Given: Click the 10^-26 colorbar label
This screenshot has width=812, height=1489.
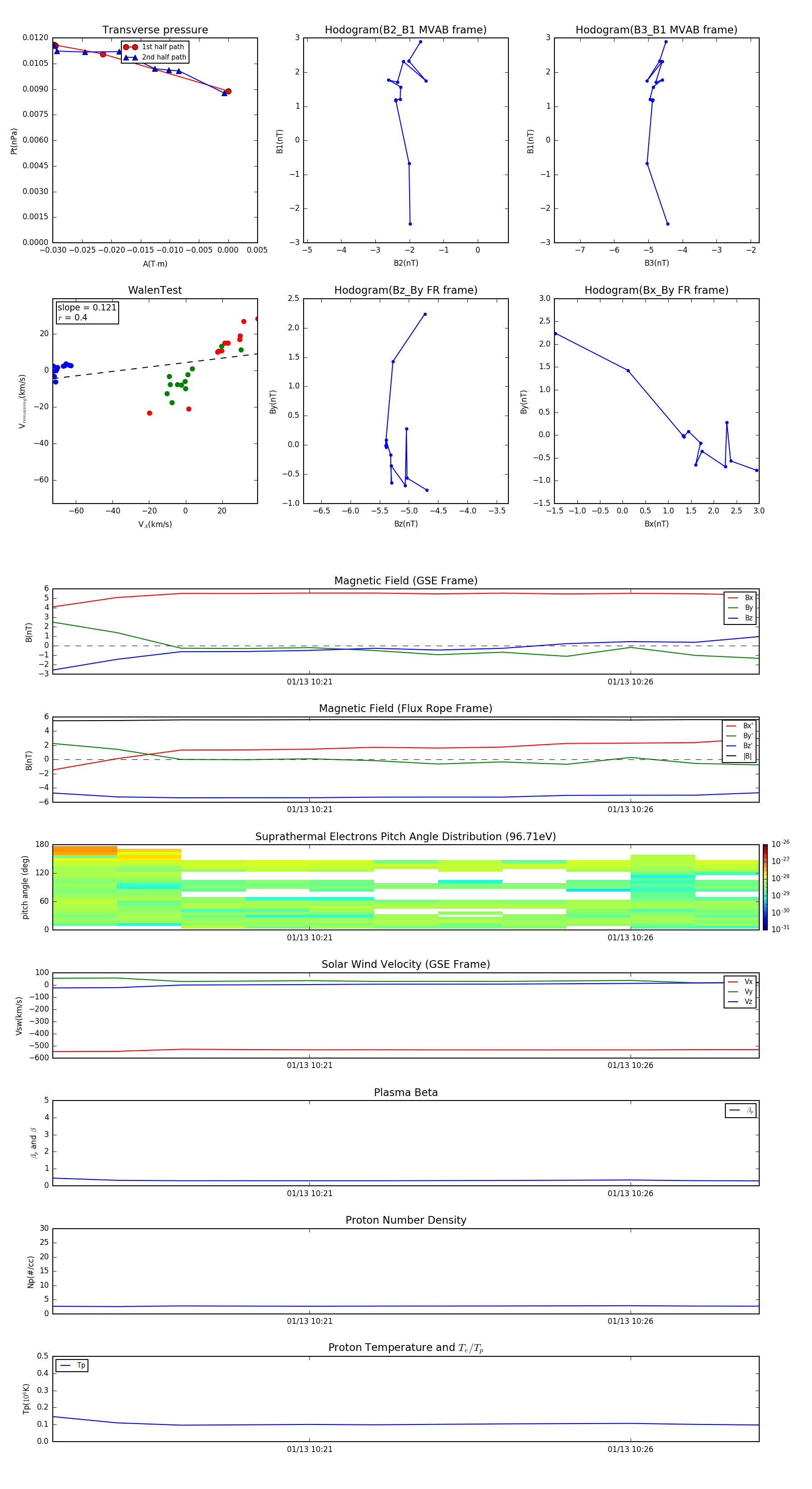Looking at the screenshot, I should 780,844.
